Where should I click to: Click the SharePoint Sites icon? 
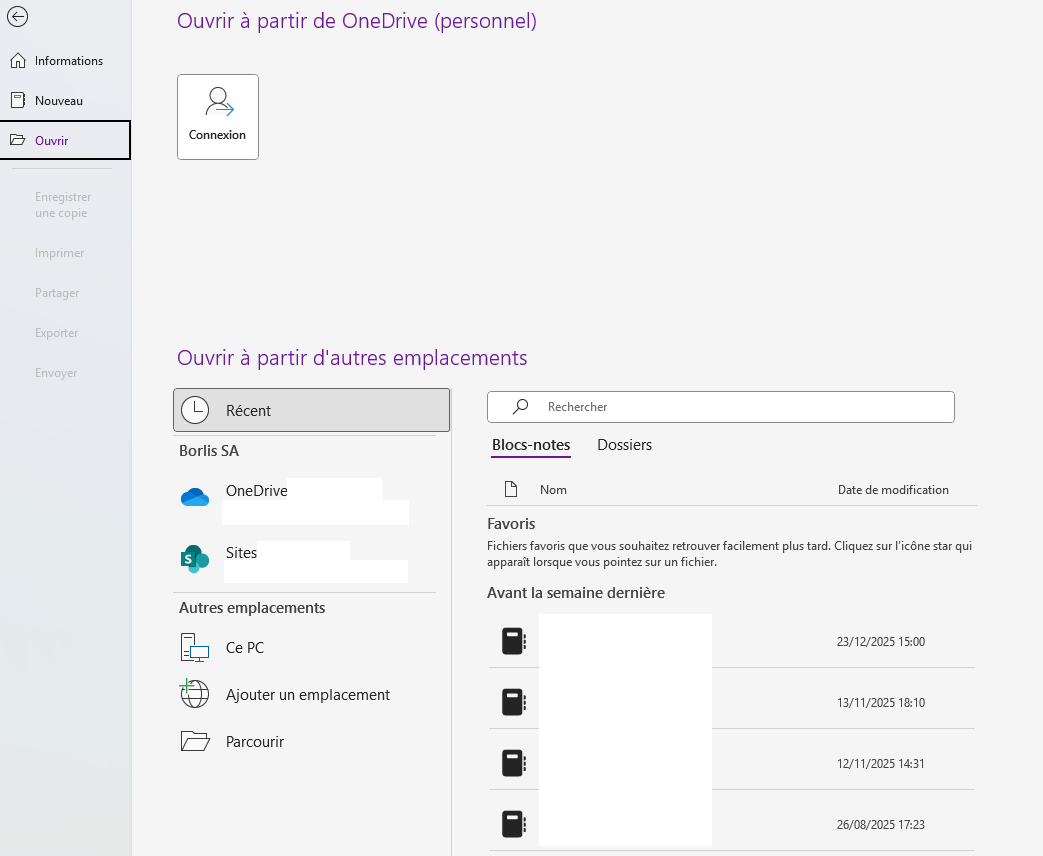(195, 559)
